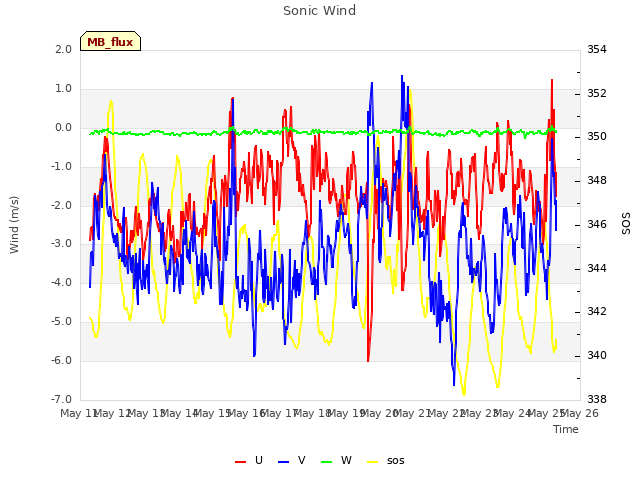Click the yellow sos legend color marker
Image resolution: width=640 pixels, height=480 pixels.
click(x=372, y=462)
